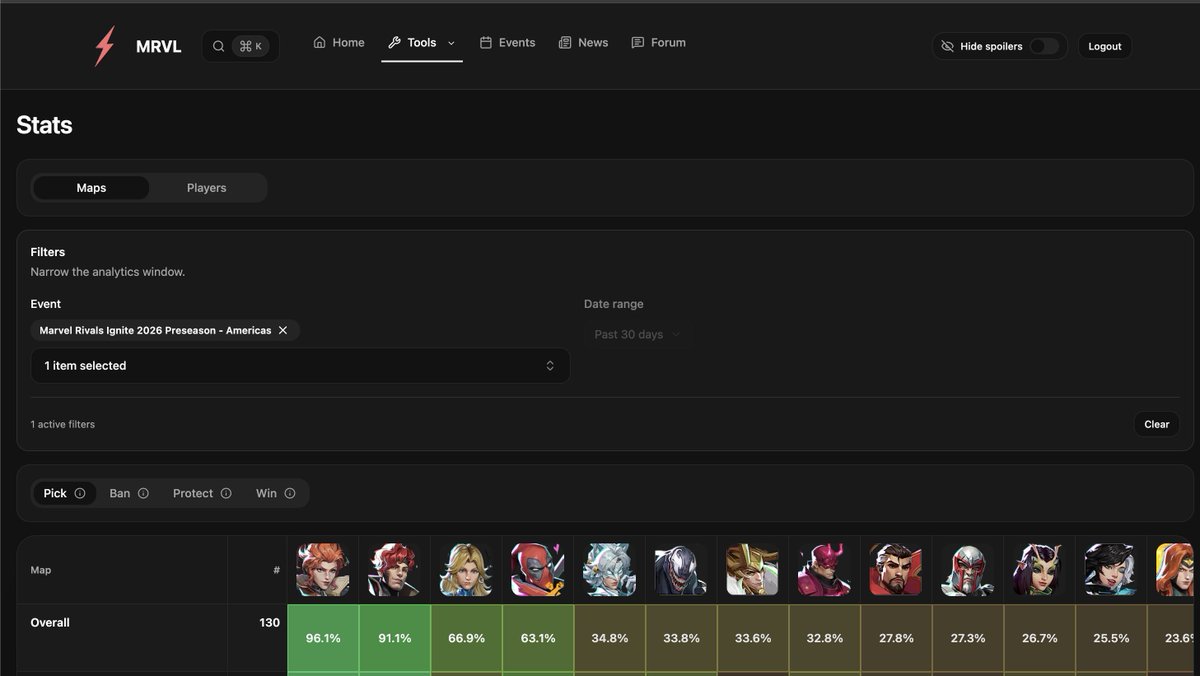Screen dimensions: 1200x676
Task: Click the '1 active filters' text
Action: [63, 424]
